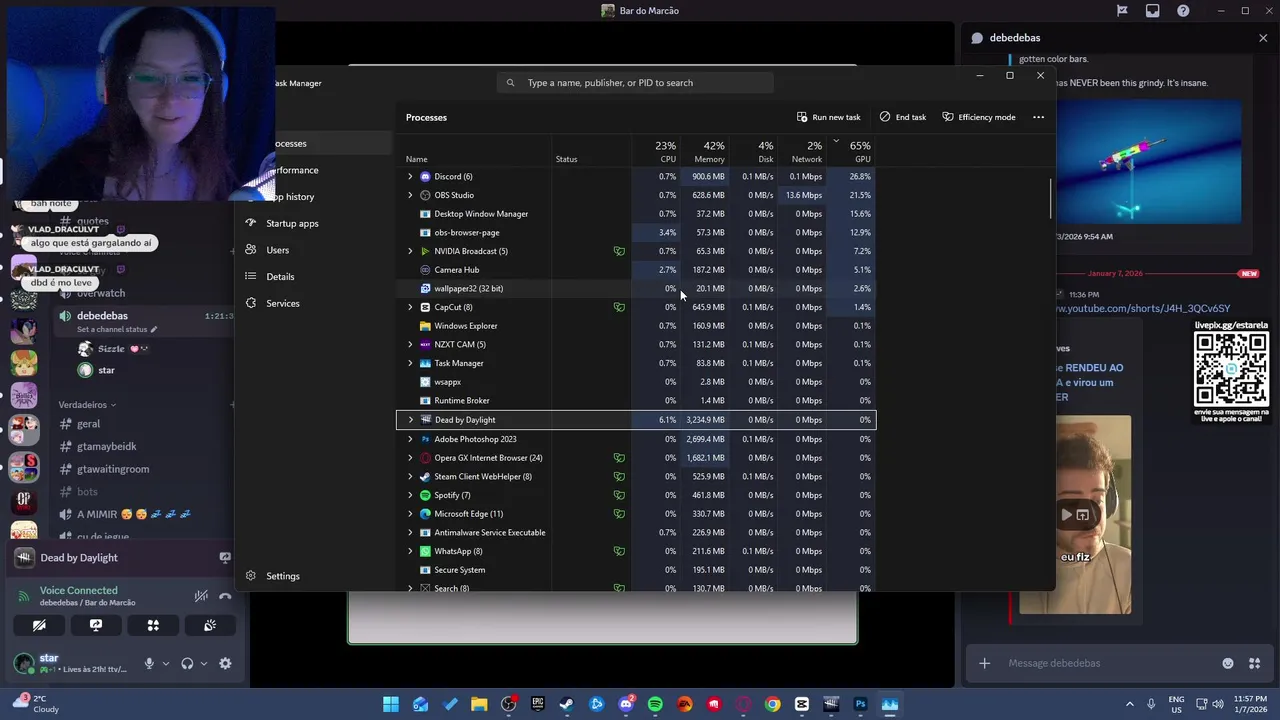Expand NZXT CAM (5) process group
Image resolution: width=1280 pixels, height=720 pixels.
tap(410, 345)
